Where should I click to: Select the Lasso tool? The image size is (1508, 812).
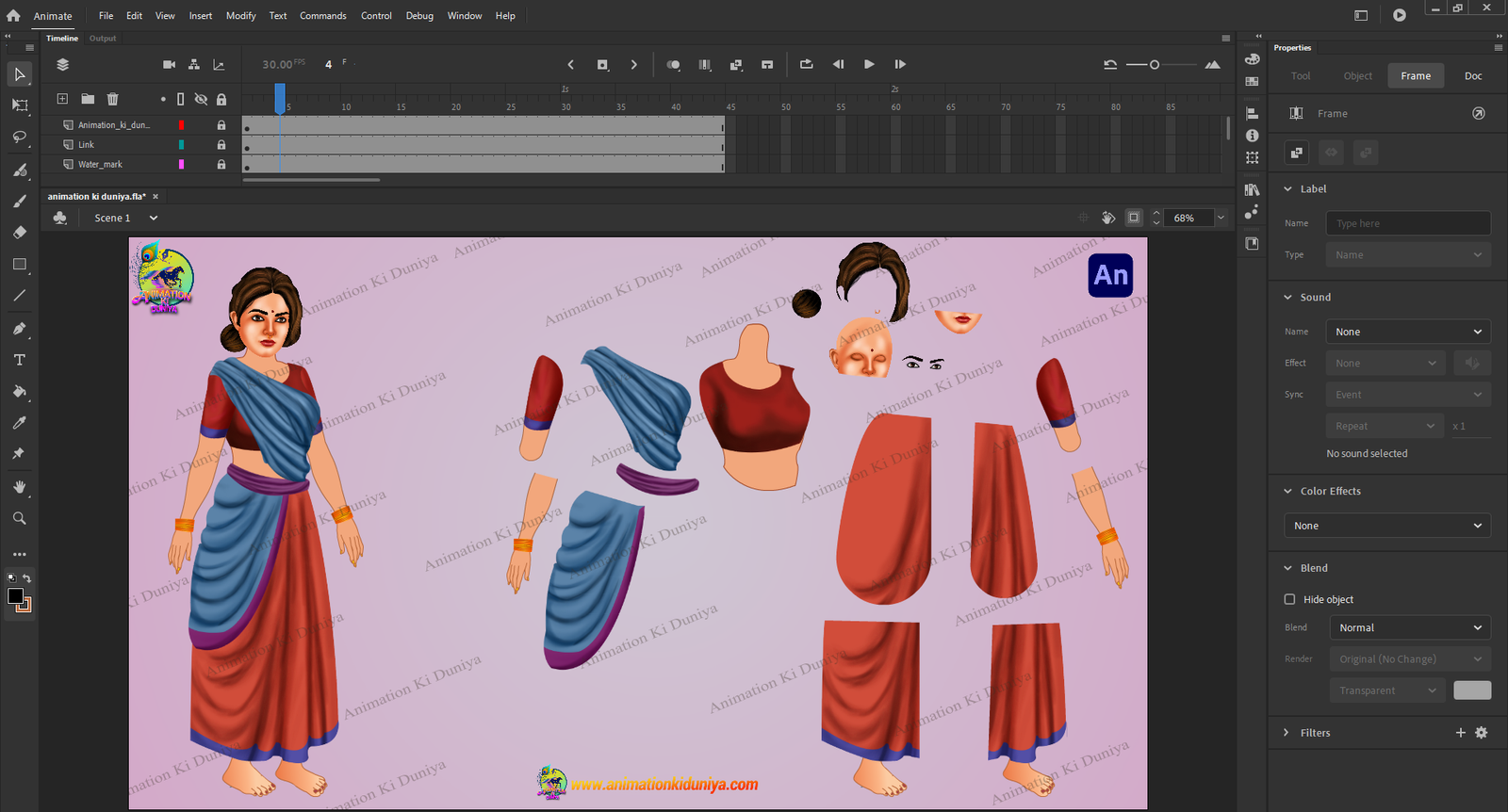pos(20,138)
